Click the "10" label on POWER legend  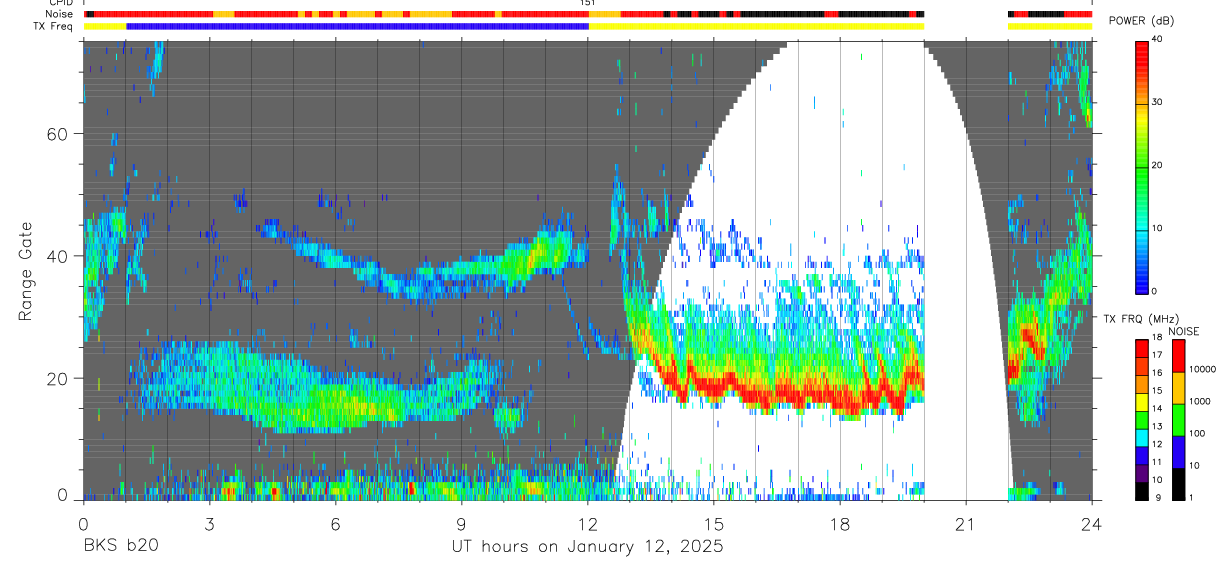pos(1158,228)
